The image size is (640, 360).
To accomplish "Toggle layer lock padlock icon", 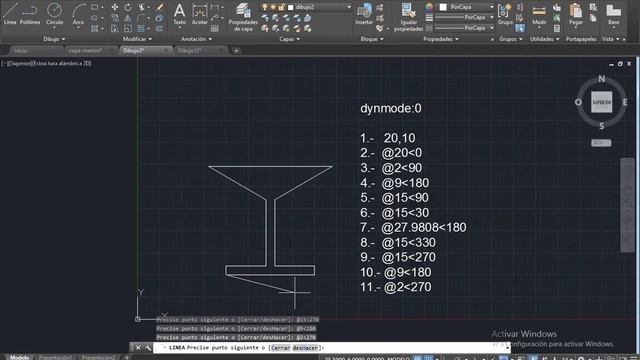I will (281, 7).
